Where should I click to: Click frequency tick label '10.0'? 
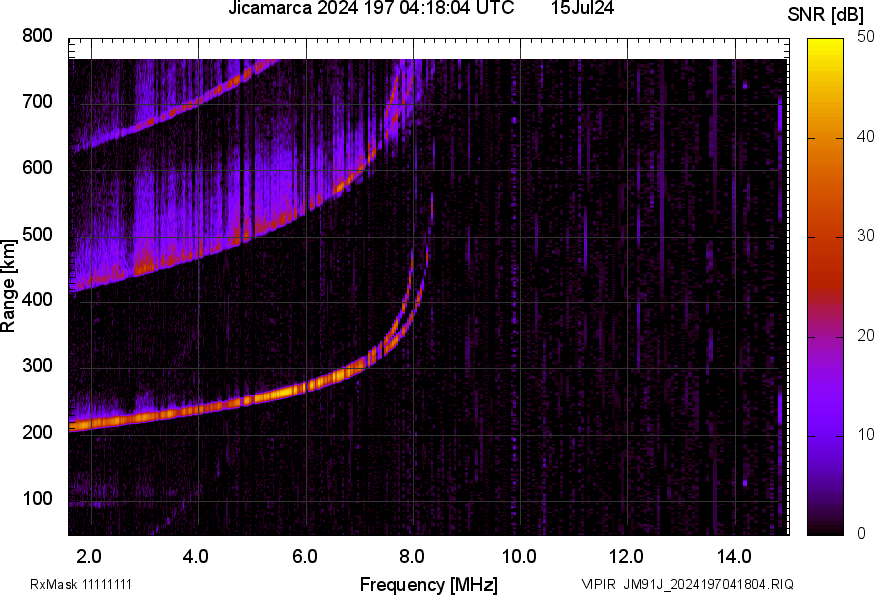click(519, 557)
